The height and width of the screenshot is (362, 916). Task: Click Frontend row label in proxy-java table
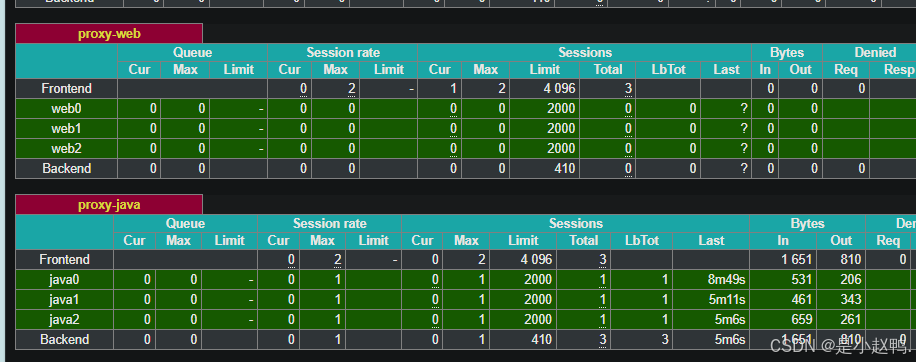(64, 259)
